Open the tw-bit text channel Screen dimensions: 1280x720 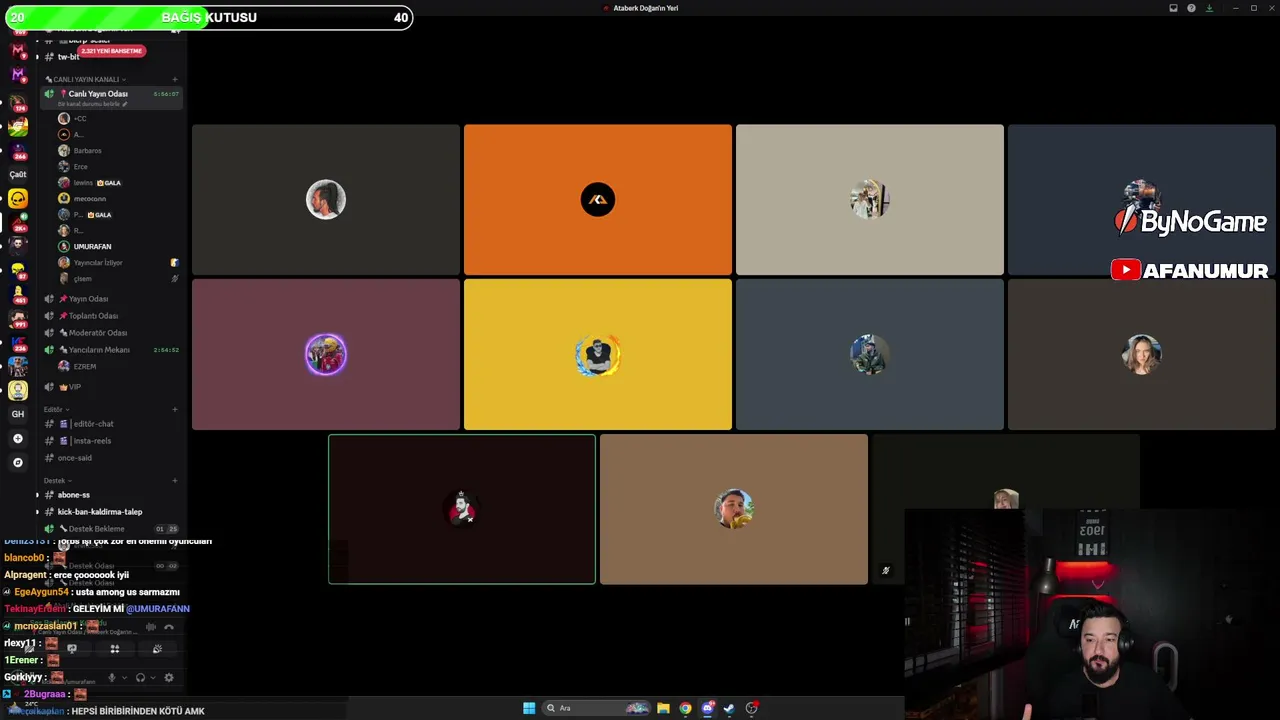tap(68, 57)
